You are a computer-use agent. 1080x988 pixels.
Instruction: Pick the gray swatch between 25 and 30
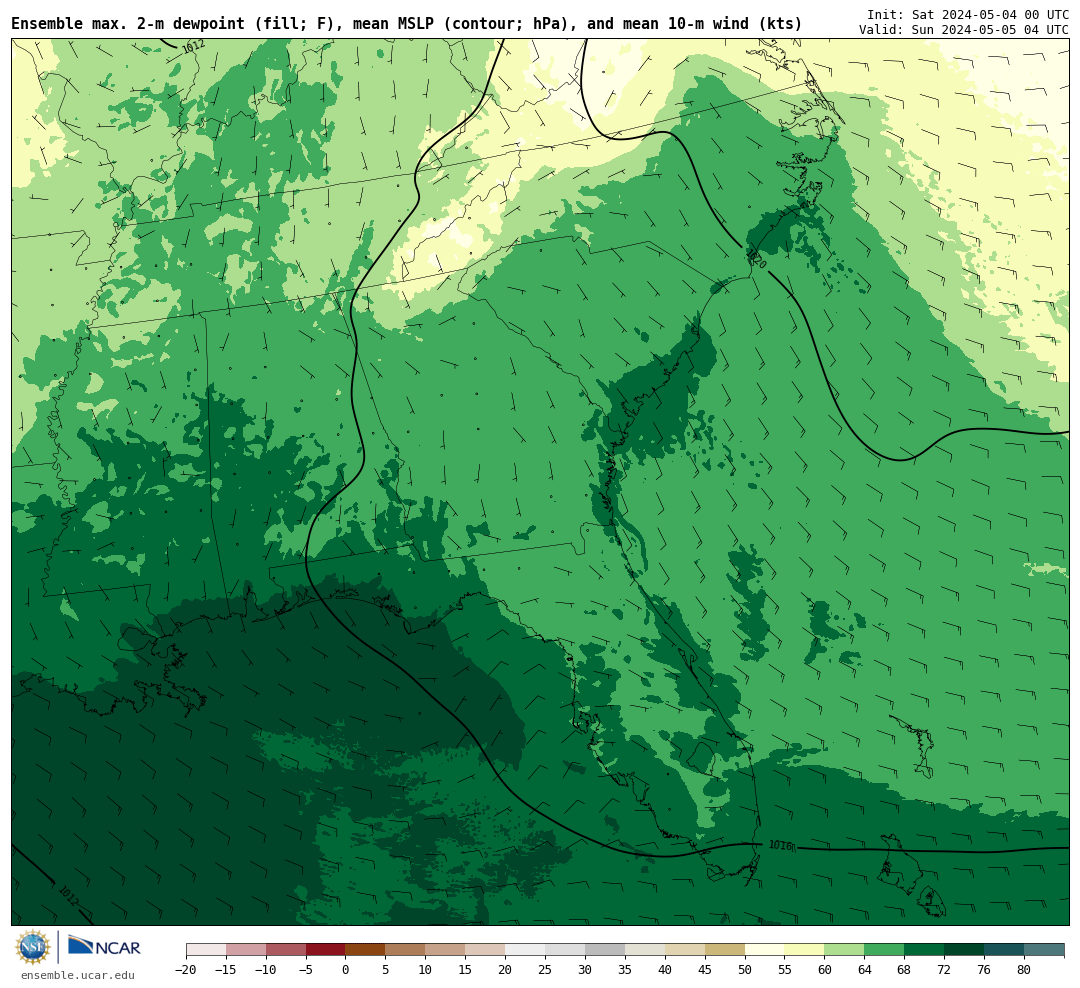[x=565, y=950]
